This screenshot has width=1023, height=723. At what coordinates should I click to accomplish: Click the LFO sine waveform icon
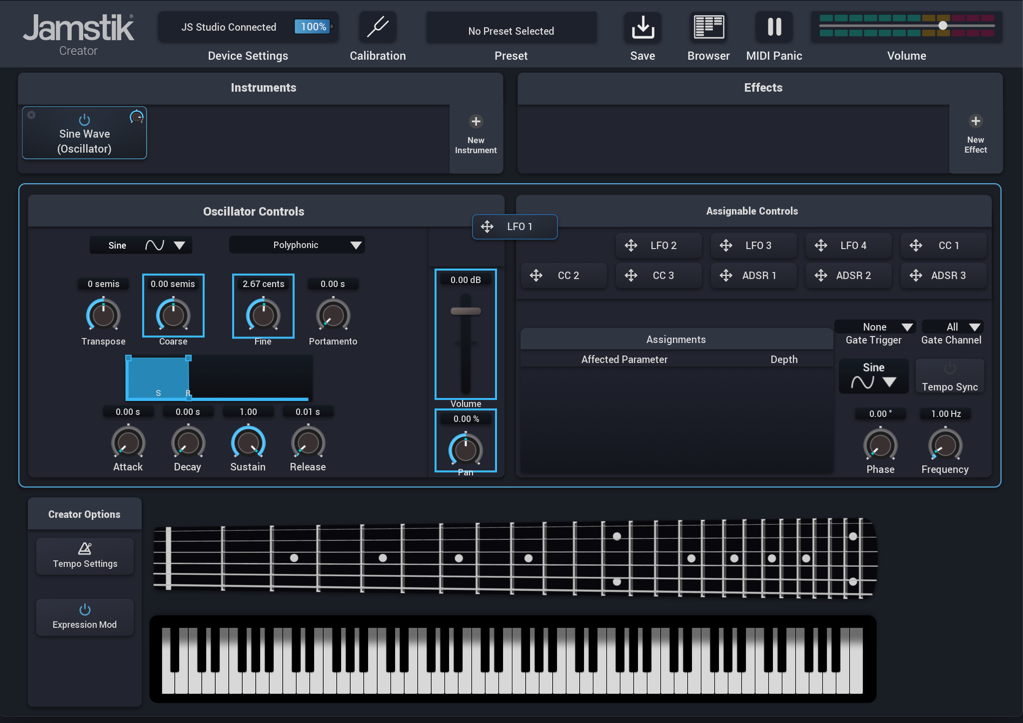click(862, 383)
